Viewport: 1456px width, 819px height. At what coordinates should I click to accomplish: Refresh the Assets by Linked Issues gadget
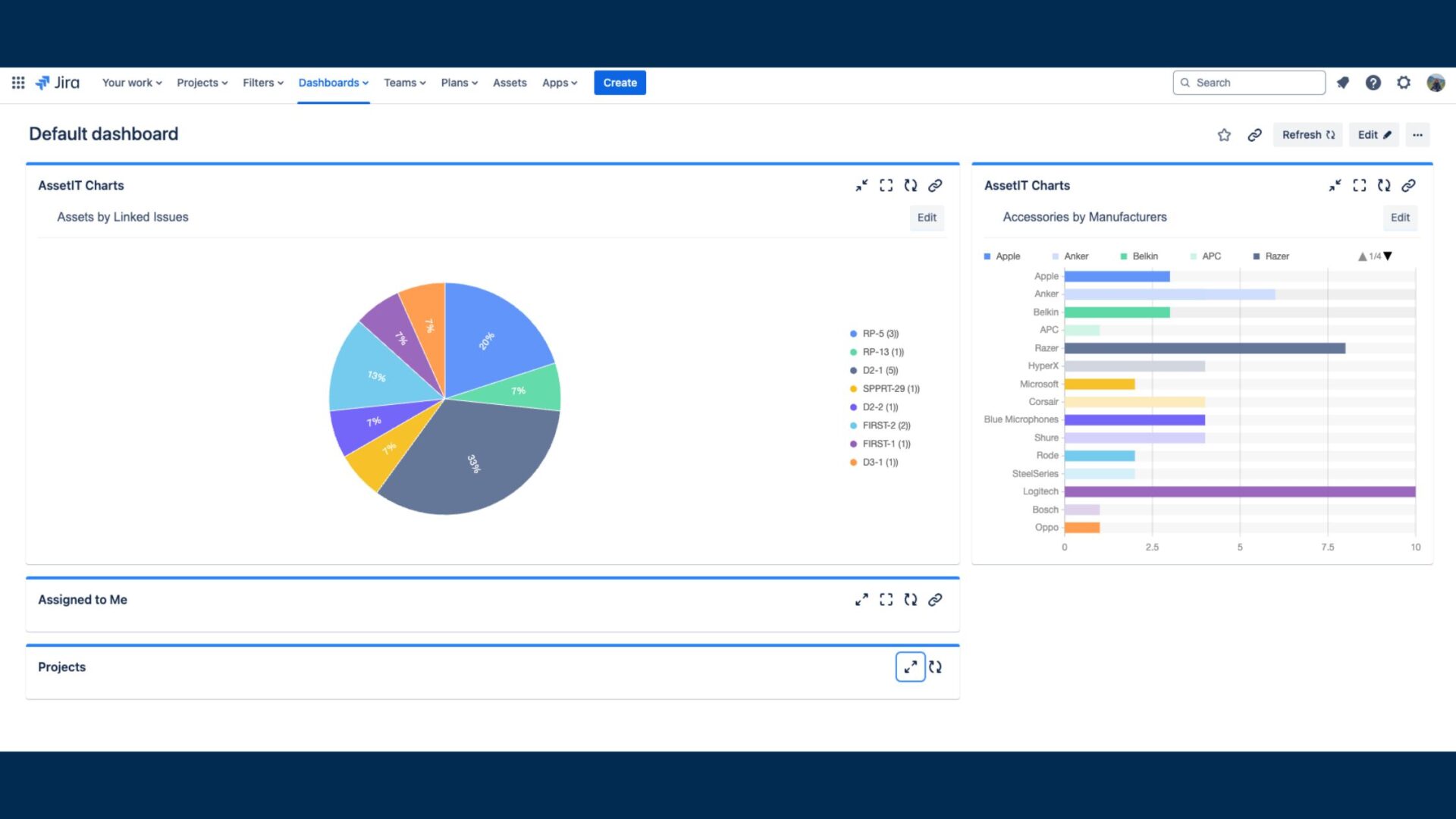[911, 185]
